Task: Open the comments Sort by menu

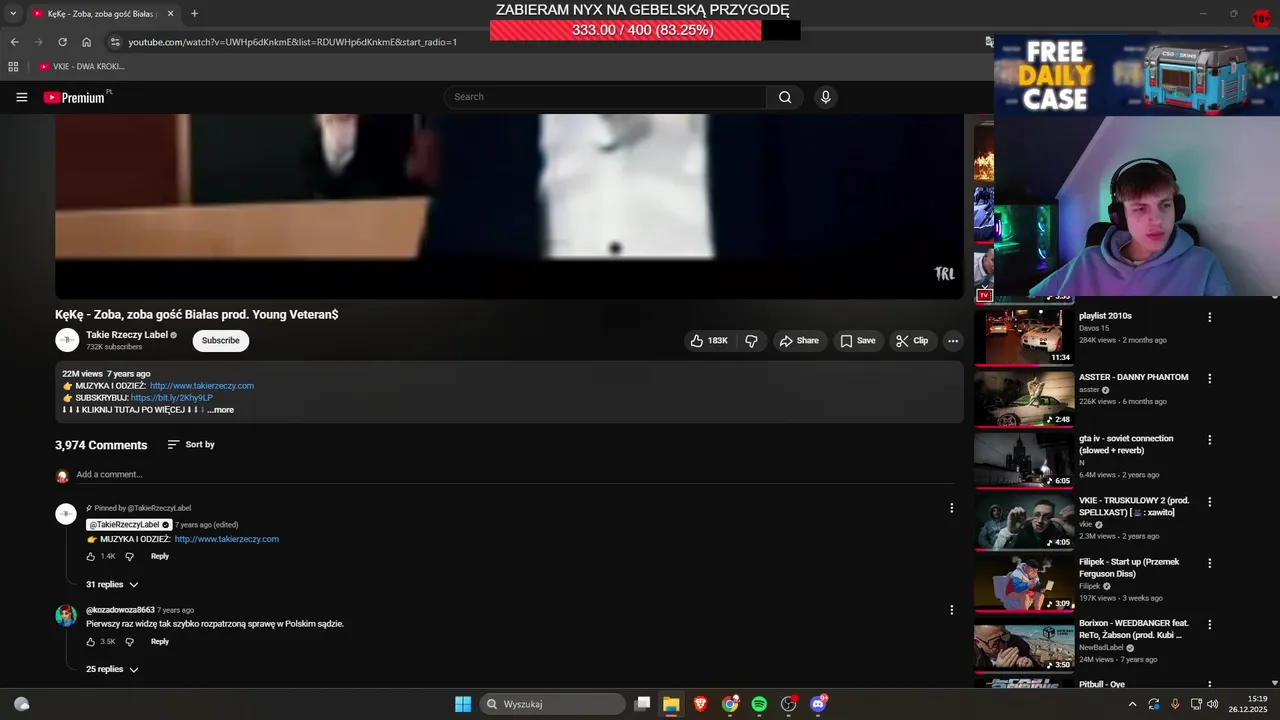Action: (191, 445)
